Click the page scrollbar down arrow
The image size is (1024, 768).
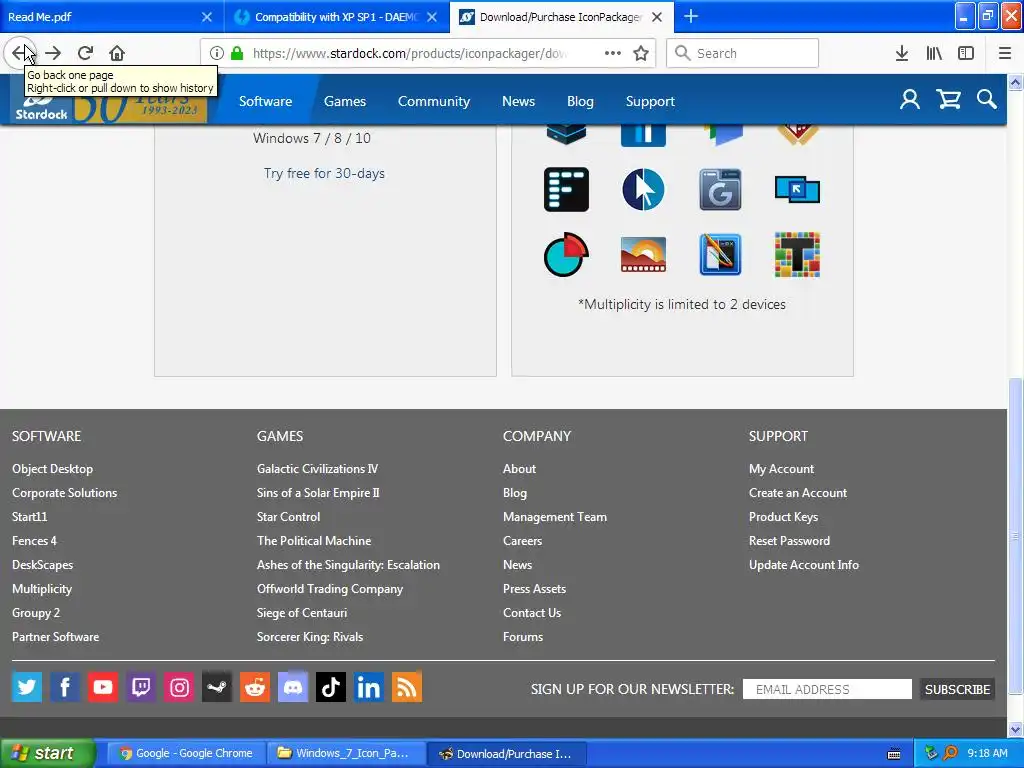tap(1016, 729)
